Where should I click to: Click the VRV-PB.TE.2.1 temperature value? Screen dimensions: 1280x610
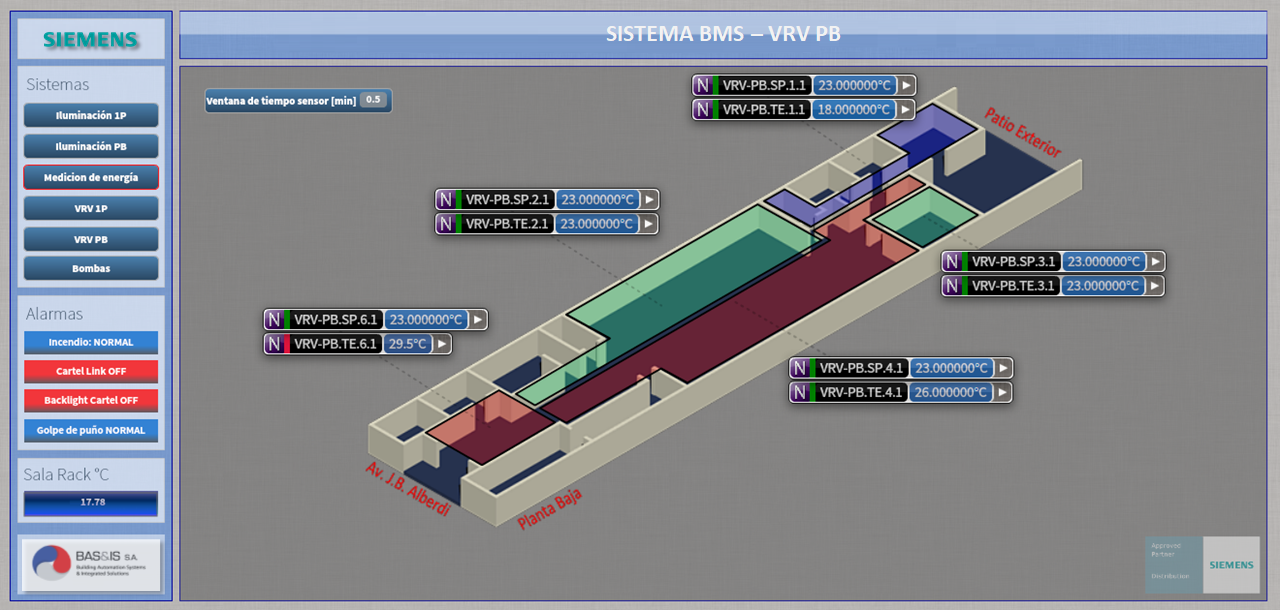pos(597,223)
